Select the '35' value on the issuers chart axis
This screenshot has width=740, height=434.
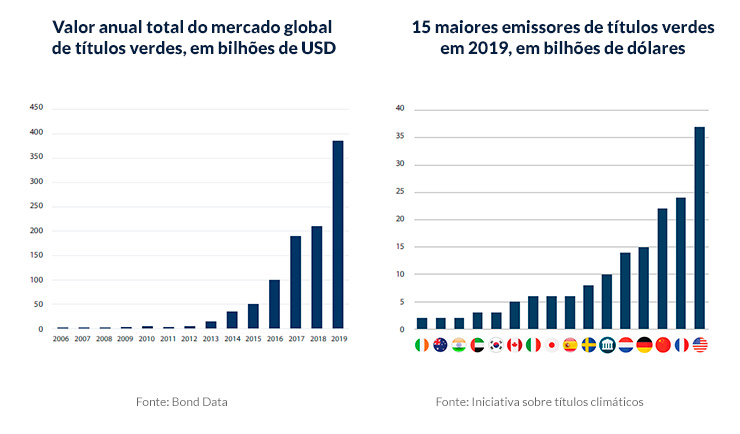pos(400,136)
